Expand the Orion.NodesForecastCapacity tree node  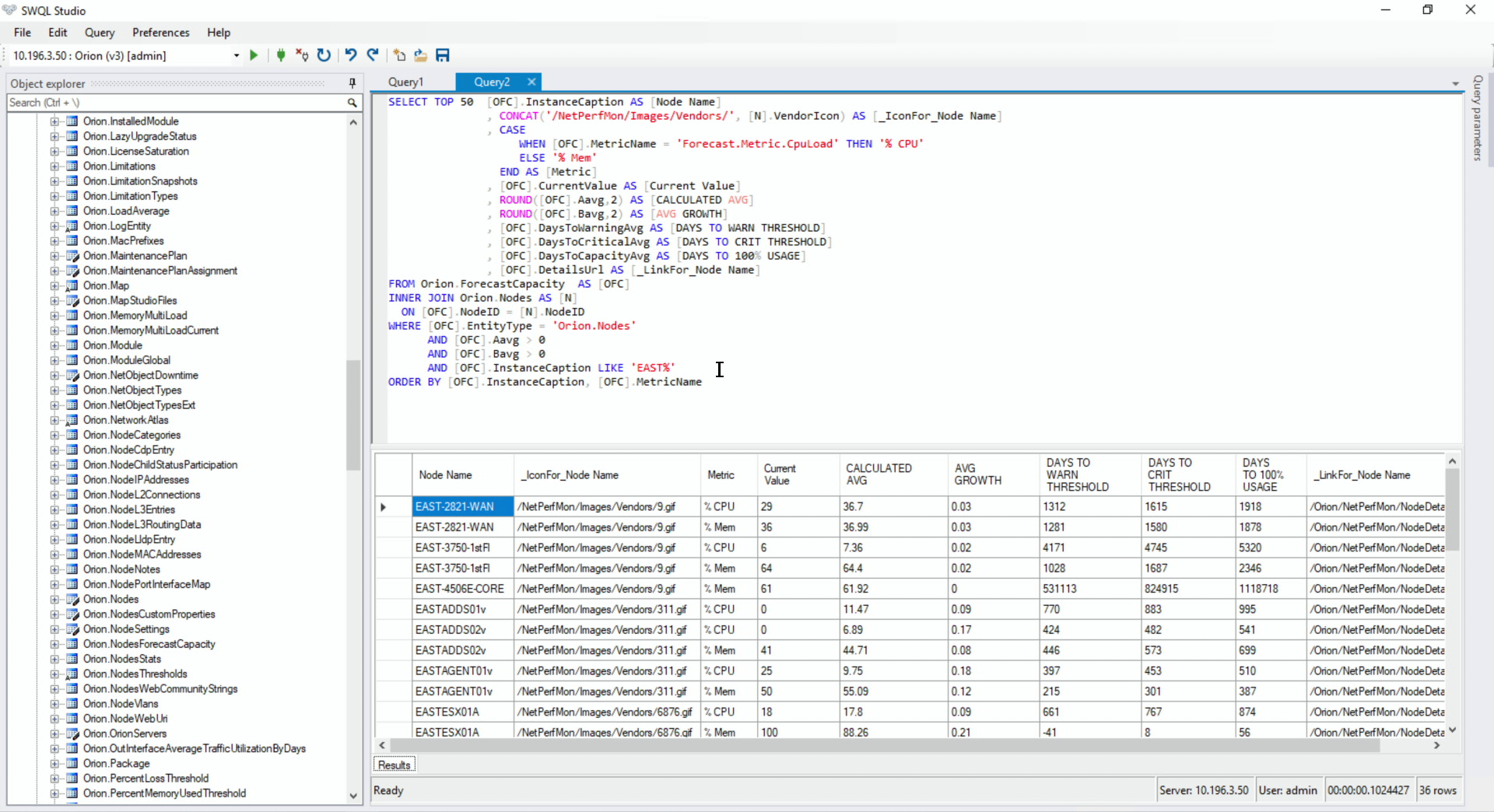[54, 644]
